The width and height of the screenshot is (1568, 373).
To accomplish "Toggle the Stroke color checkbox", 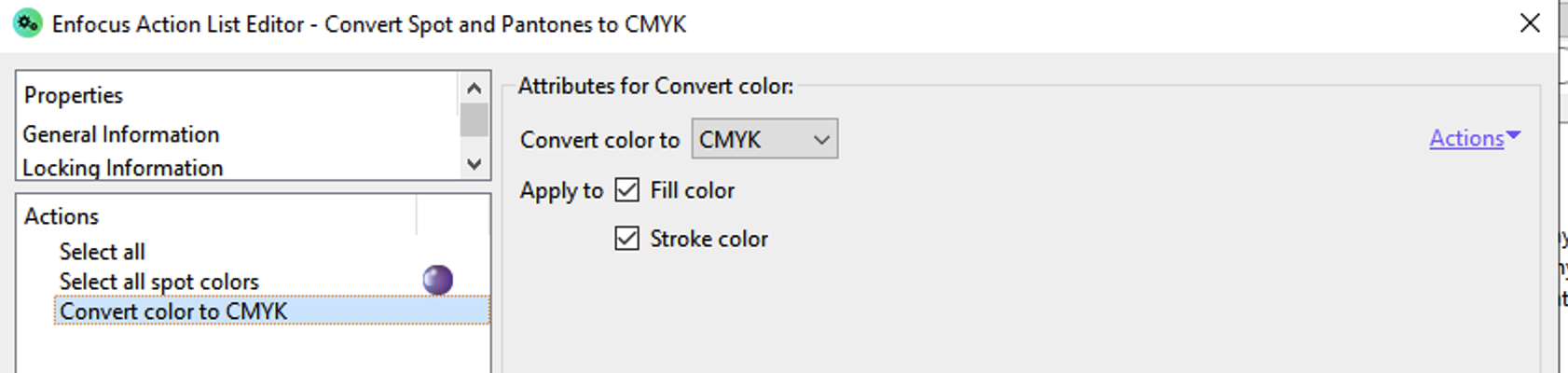I will coord(627,239).
